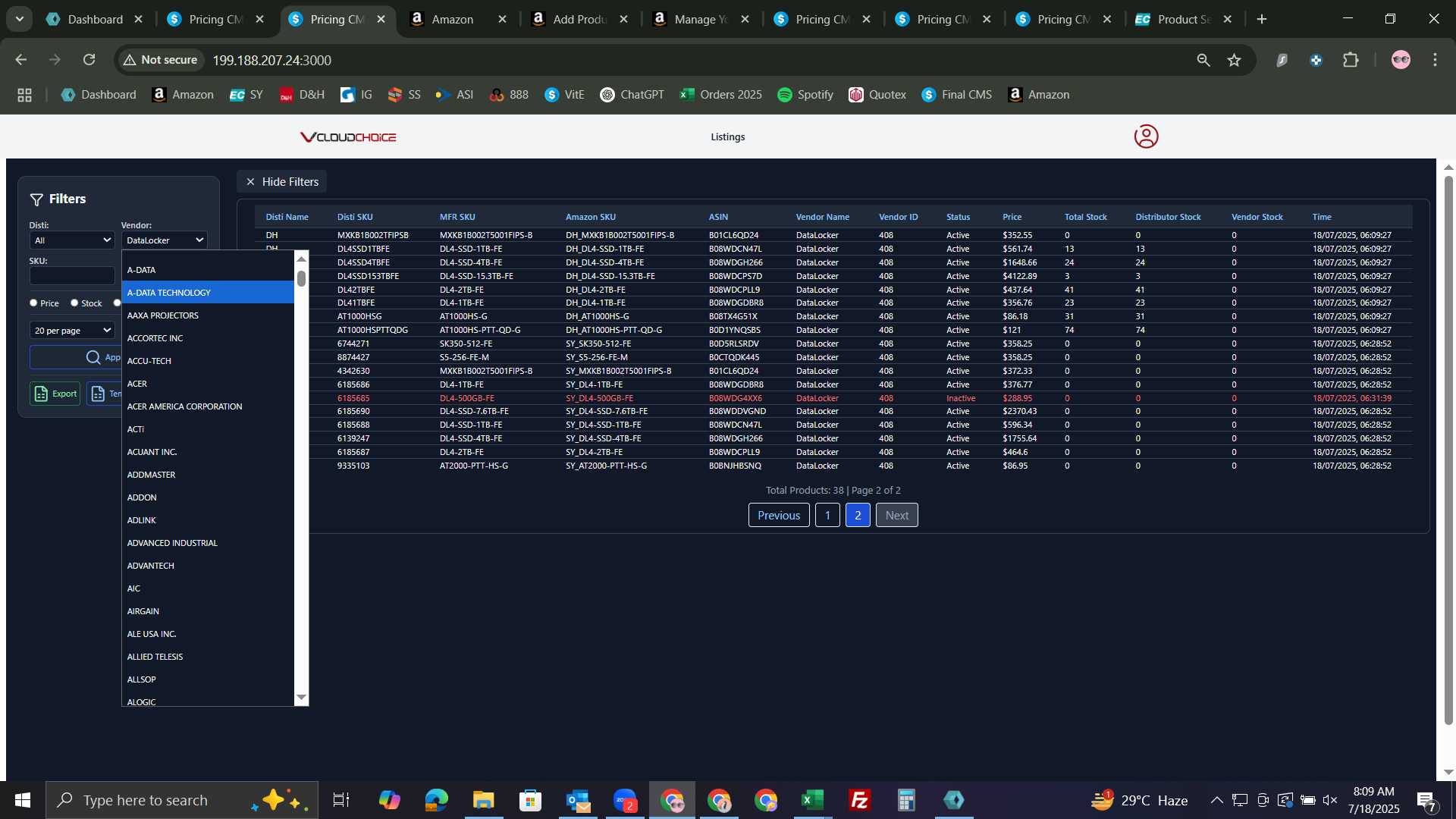Screen dimensions: 1456x819
Task: Open the user profile icon
Action: tap(1146, 136)
